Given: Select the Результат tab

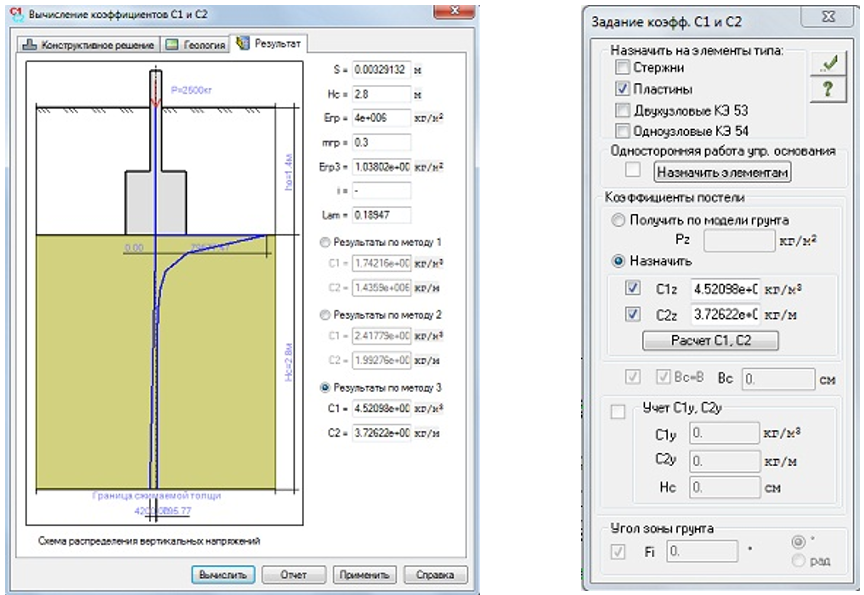Looking at the screenshot, I should pyautogui.click(x=269, y=43).
